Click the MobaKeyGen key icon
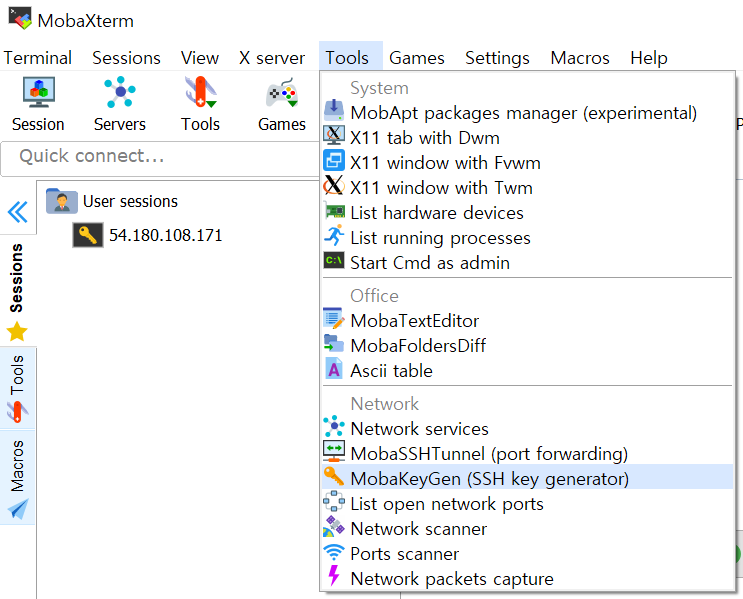 pyautogui.click(x=334, y=476)
